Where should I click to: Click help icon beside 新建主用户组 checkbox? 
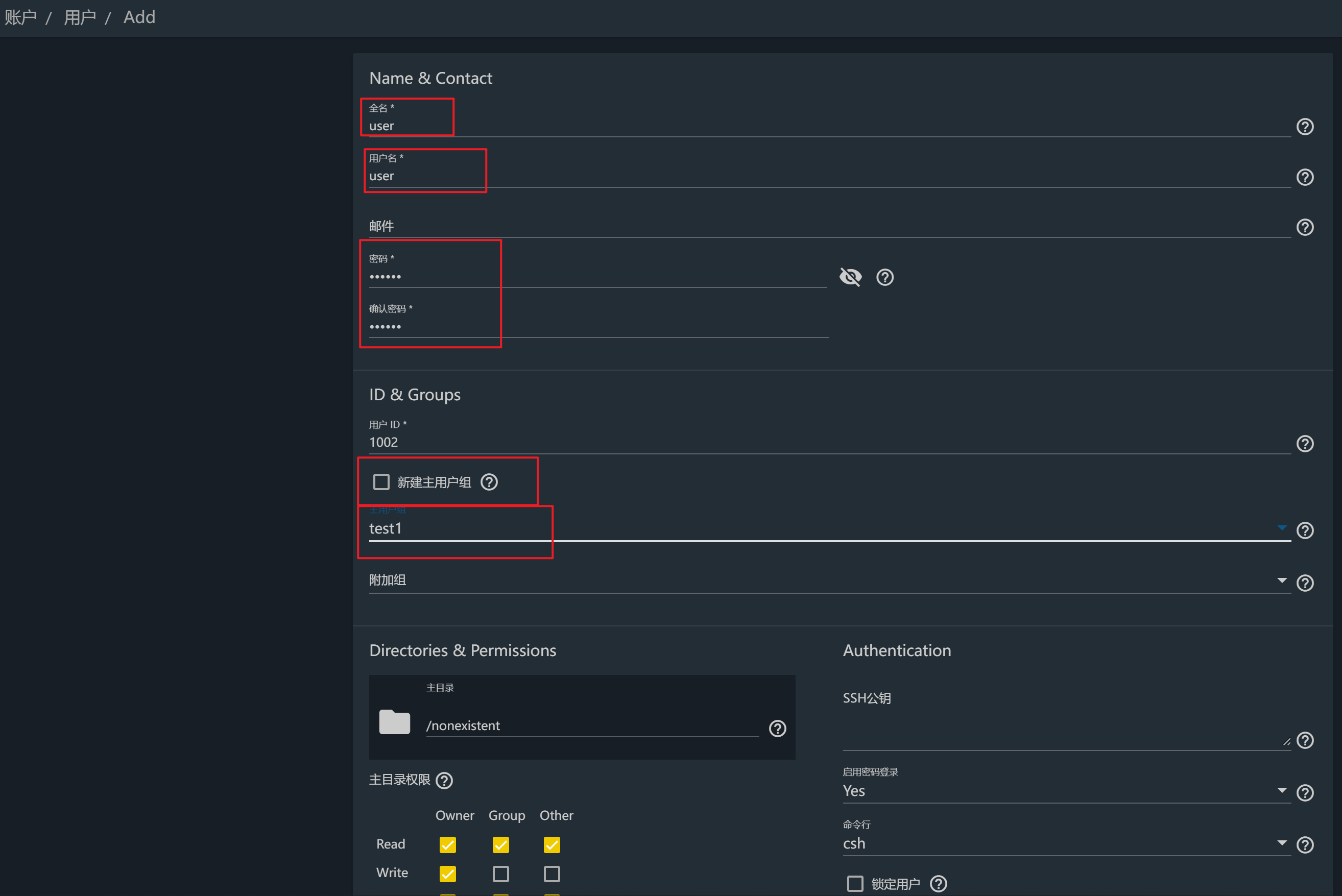point(489,482)
